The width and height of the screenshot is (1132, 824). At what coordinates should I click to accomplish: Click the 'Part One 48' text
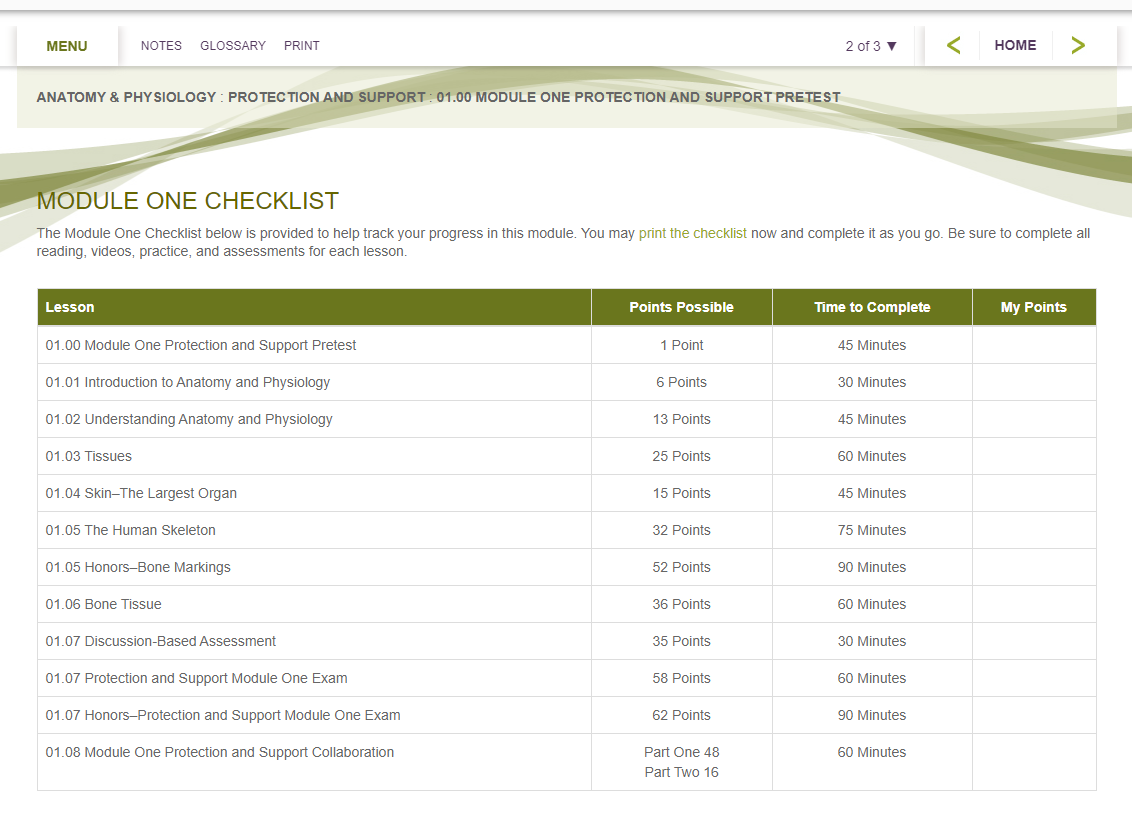(x=682, y=752)
